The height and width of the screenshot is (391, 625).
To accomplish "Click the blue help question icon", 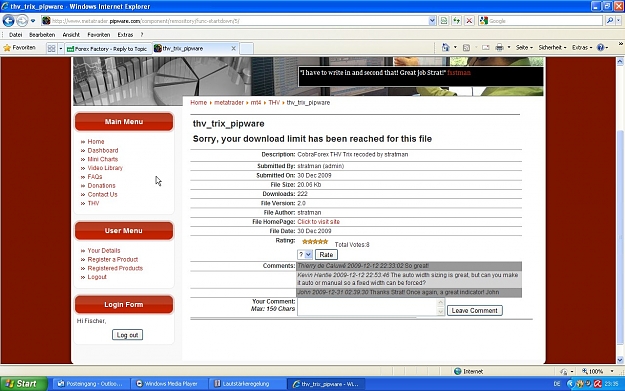I will 600,47.
